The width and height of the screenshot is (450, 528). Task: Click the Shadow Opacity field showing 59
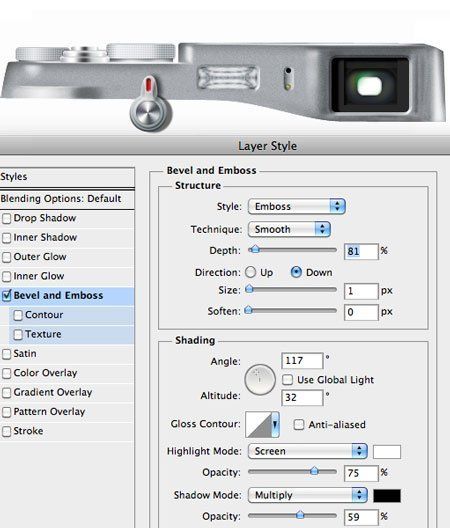[361, 517]
